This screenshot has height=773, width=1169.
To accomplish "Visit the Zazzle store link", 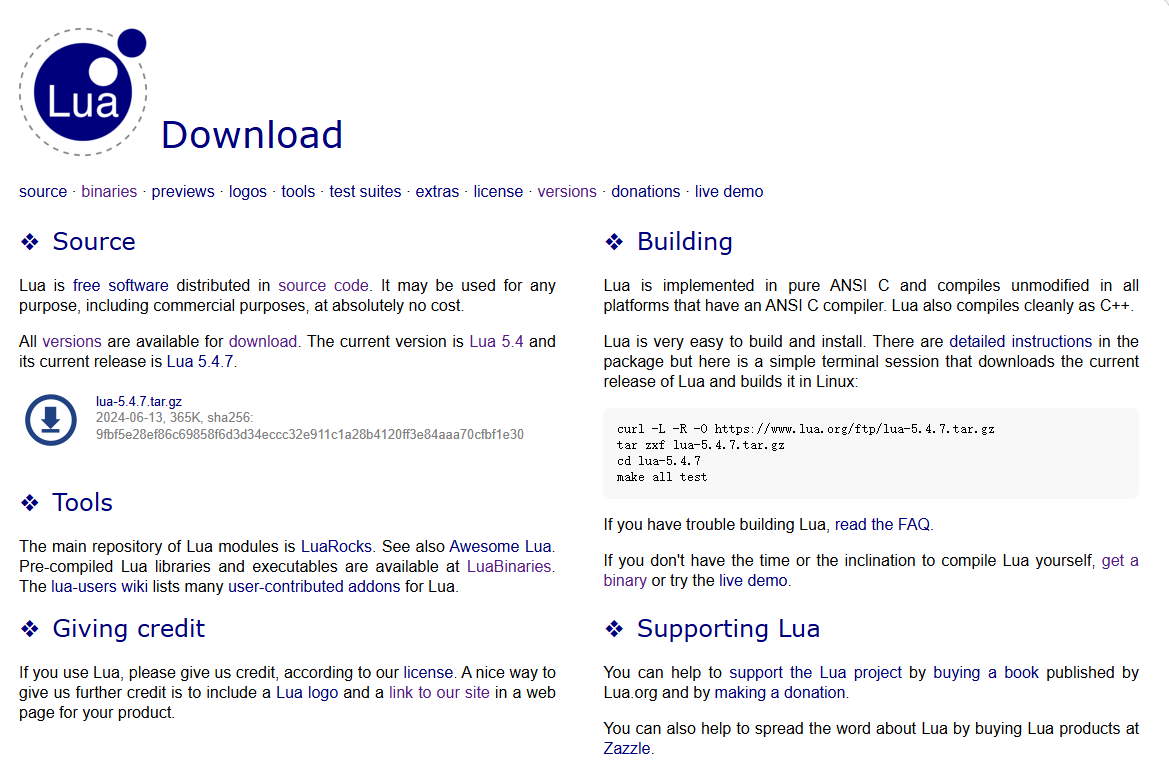I will click(627, 748).
